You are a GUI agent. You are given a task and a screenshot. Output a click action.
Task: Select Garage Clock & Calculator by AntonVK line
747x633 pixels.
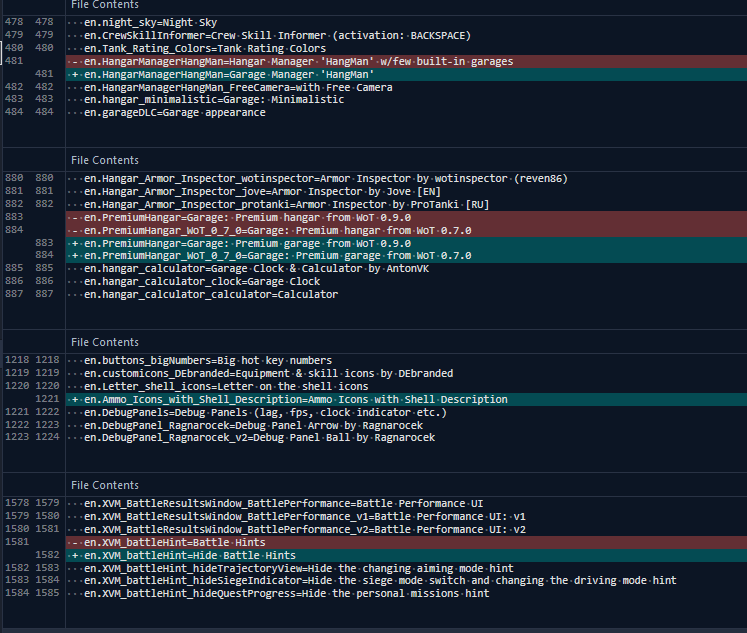(x=256, y=269)
